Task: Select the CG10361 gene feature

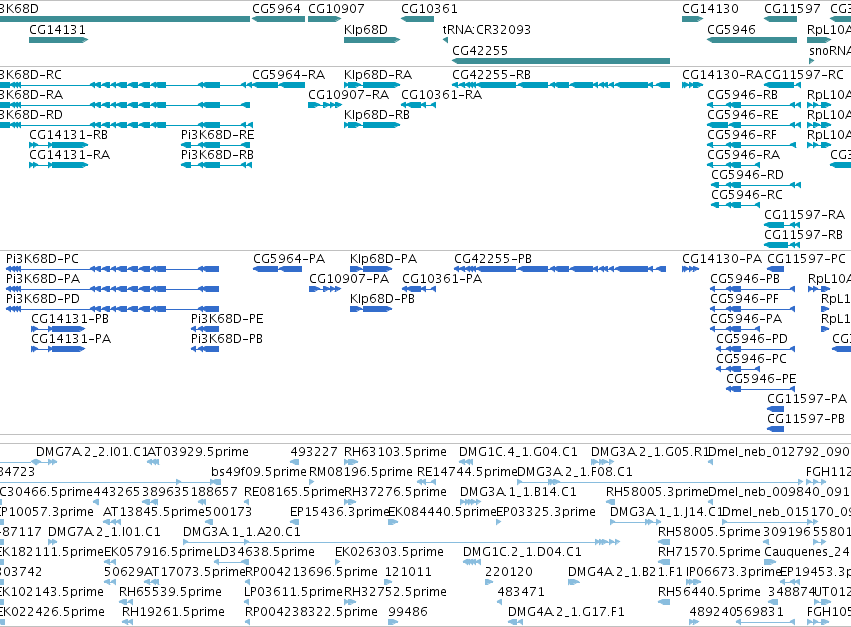Action: pos(417,19)
